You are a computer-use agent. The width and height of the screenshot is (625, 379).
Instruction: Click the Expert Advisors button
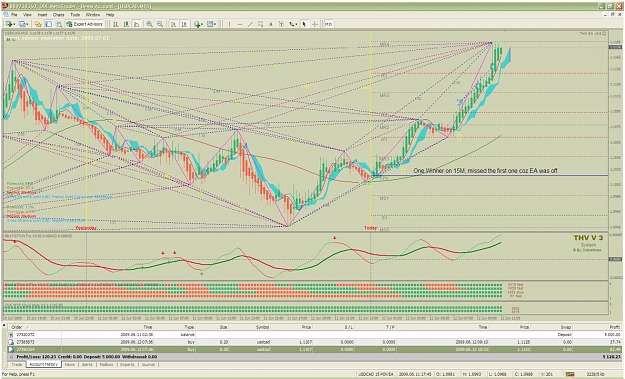pyautogui.click(x=85, y=24)
